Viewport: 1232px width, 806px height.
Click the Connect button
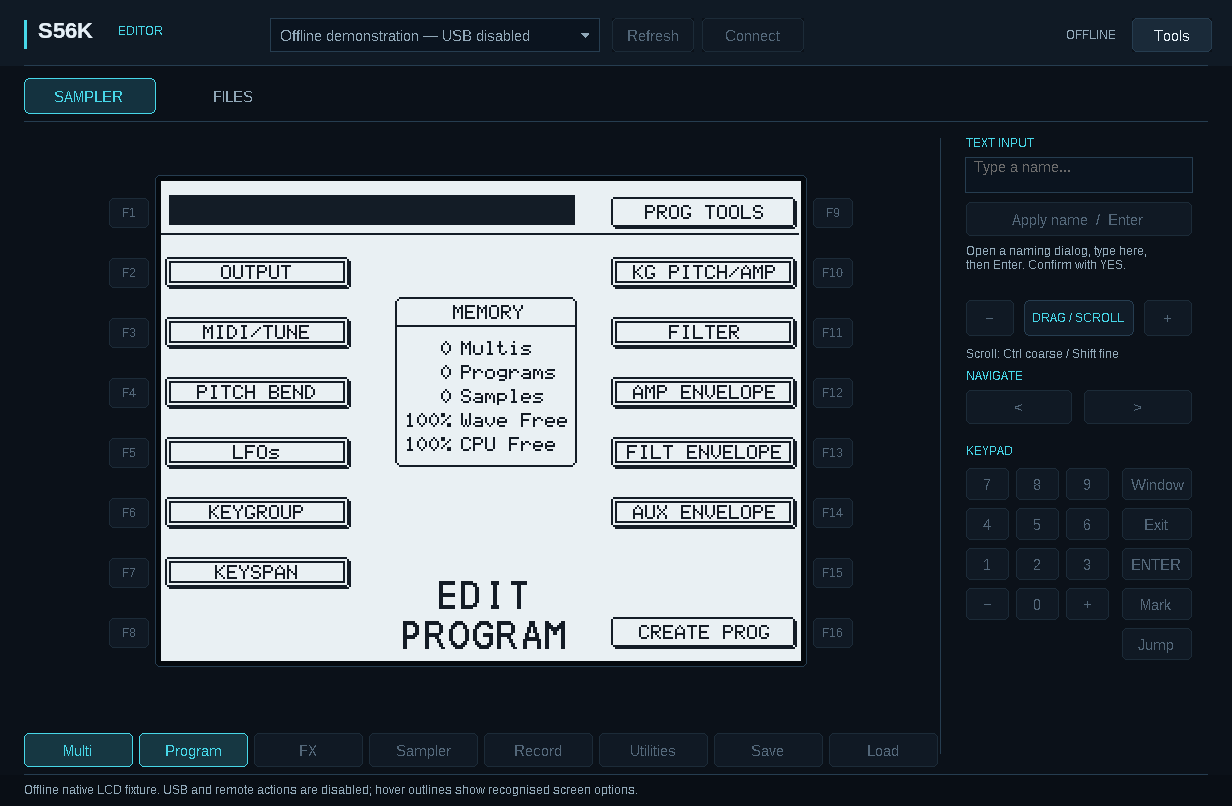click(752, 35)
